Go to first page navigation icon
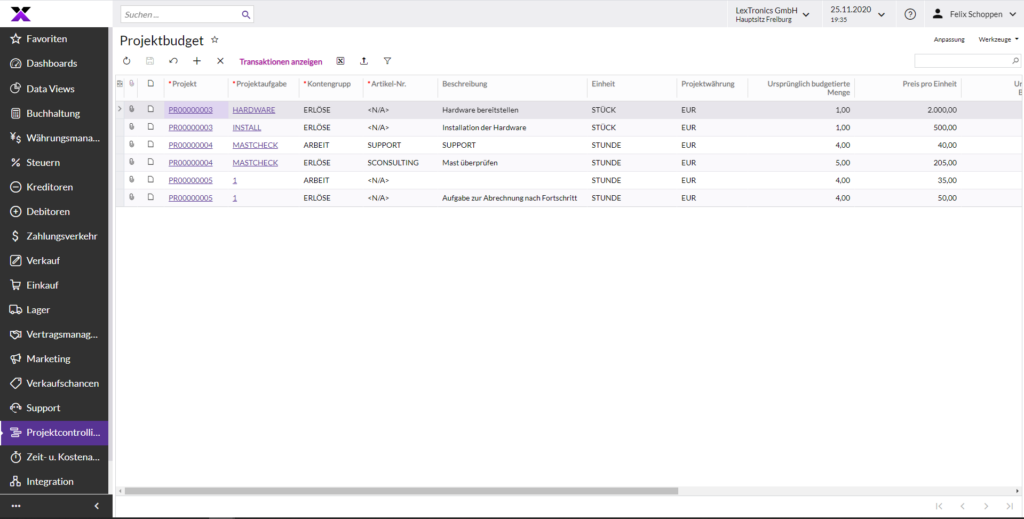 tap(938, 506)
